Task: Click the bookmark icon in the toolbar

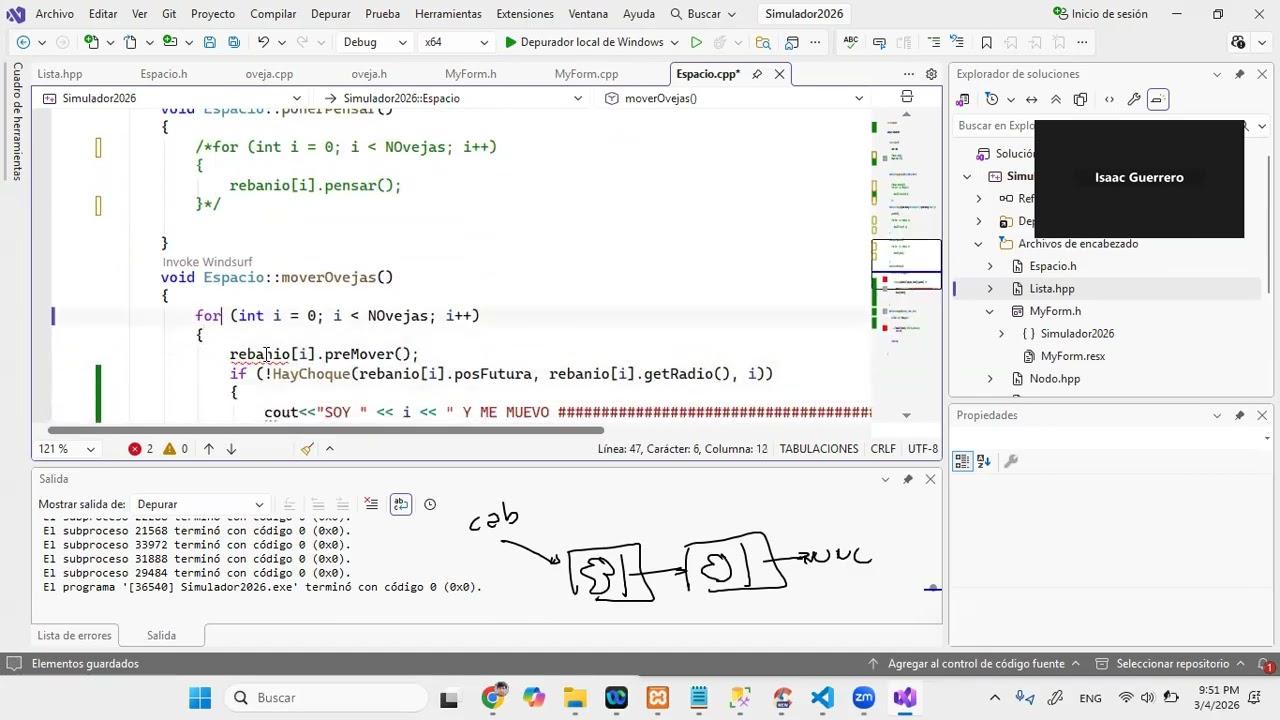Action: tap(986, 42)
